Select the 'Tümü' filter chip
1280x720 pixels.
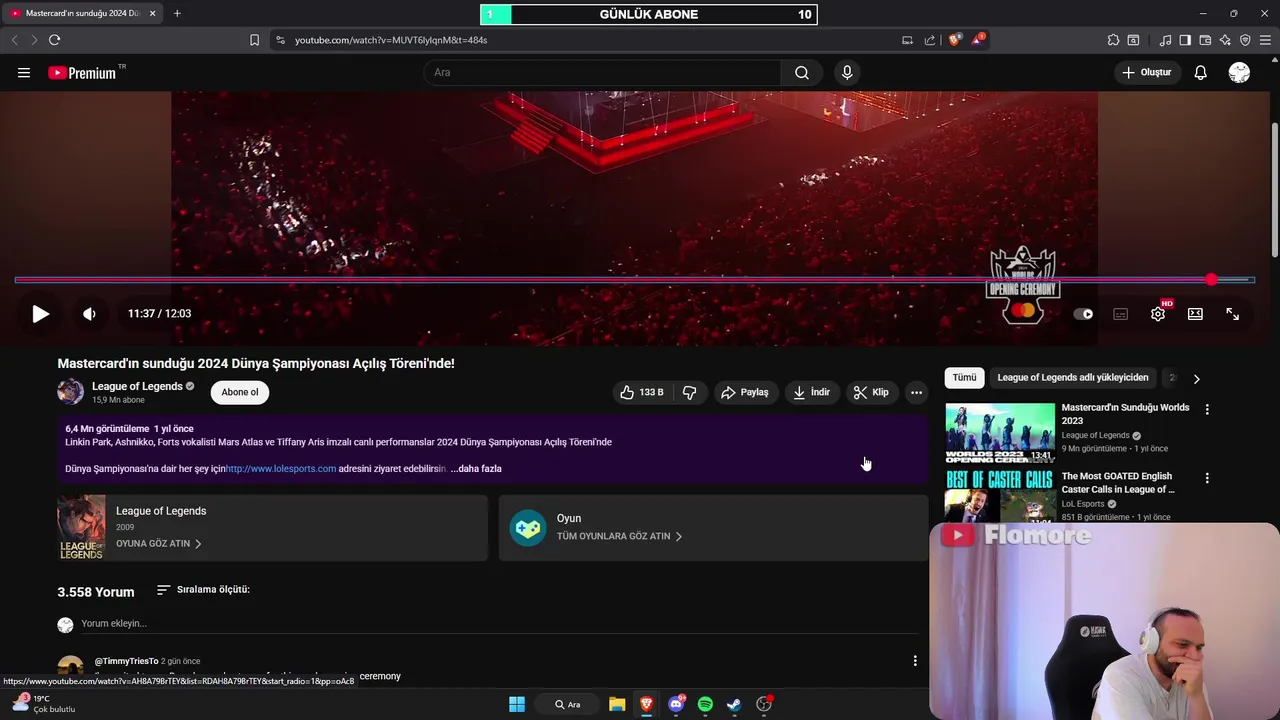coord(964,378)
